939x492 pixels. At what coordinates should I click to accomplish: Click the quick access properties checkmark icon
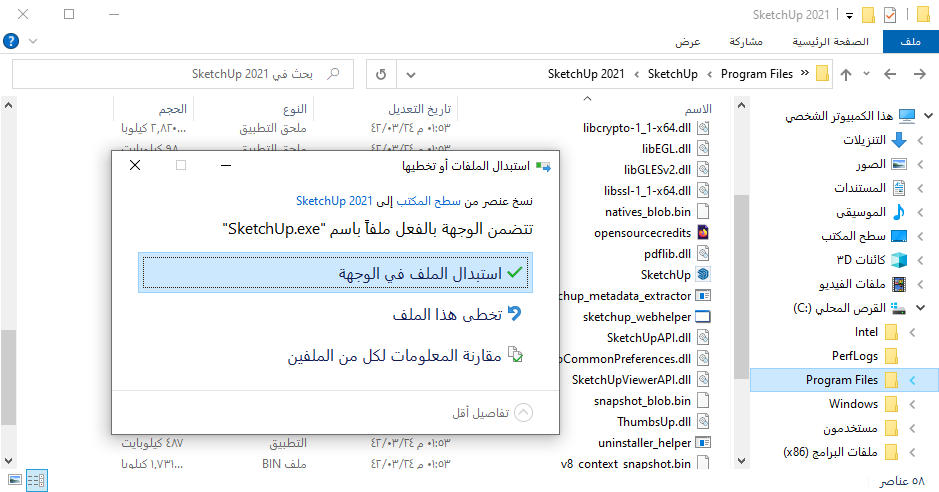pyautogui.click(x=890, y=14)
